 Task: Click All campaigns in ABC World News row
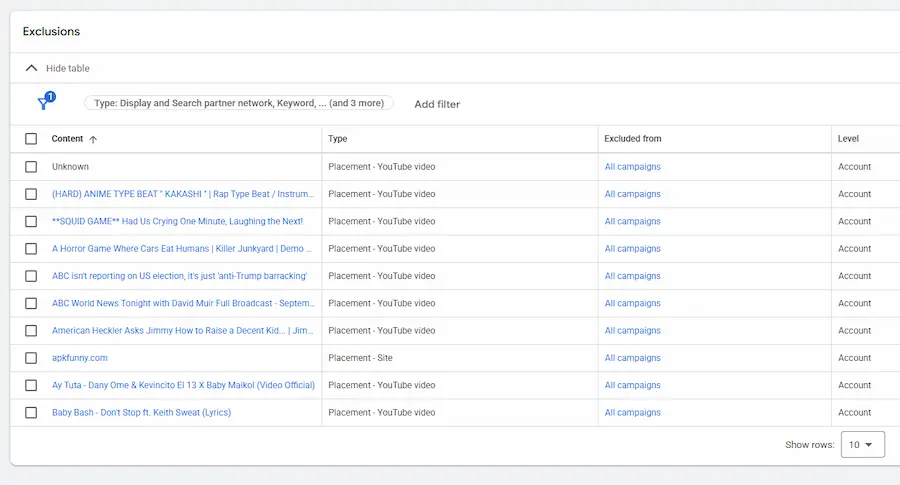(633, 303)
